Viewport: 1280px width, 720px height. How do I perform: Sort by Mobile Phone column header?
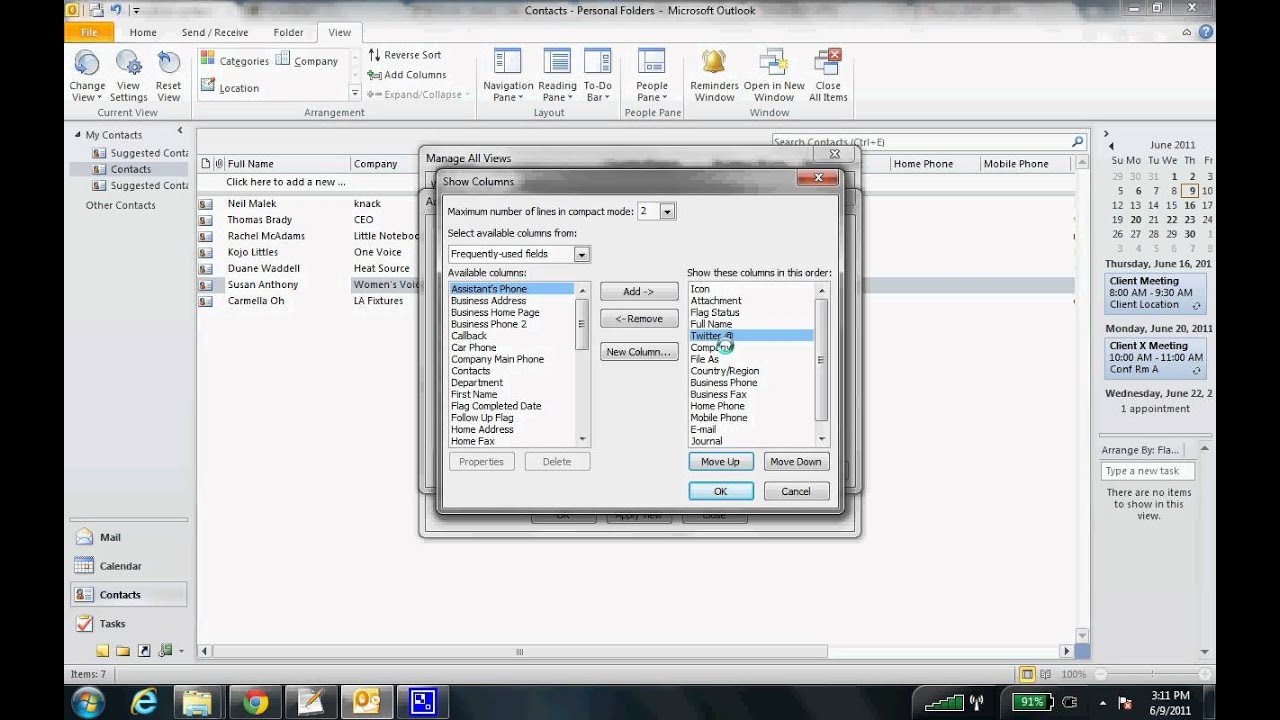(1016, 164)
